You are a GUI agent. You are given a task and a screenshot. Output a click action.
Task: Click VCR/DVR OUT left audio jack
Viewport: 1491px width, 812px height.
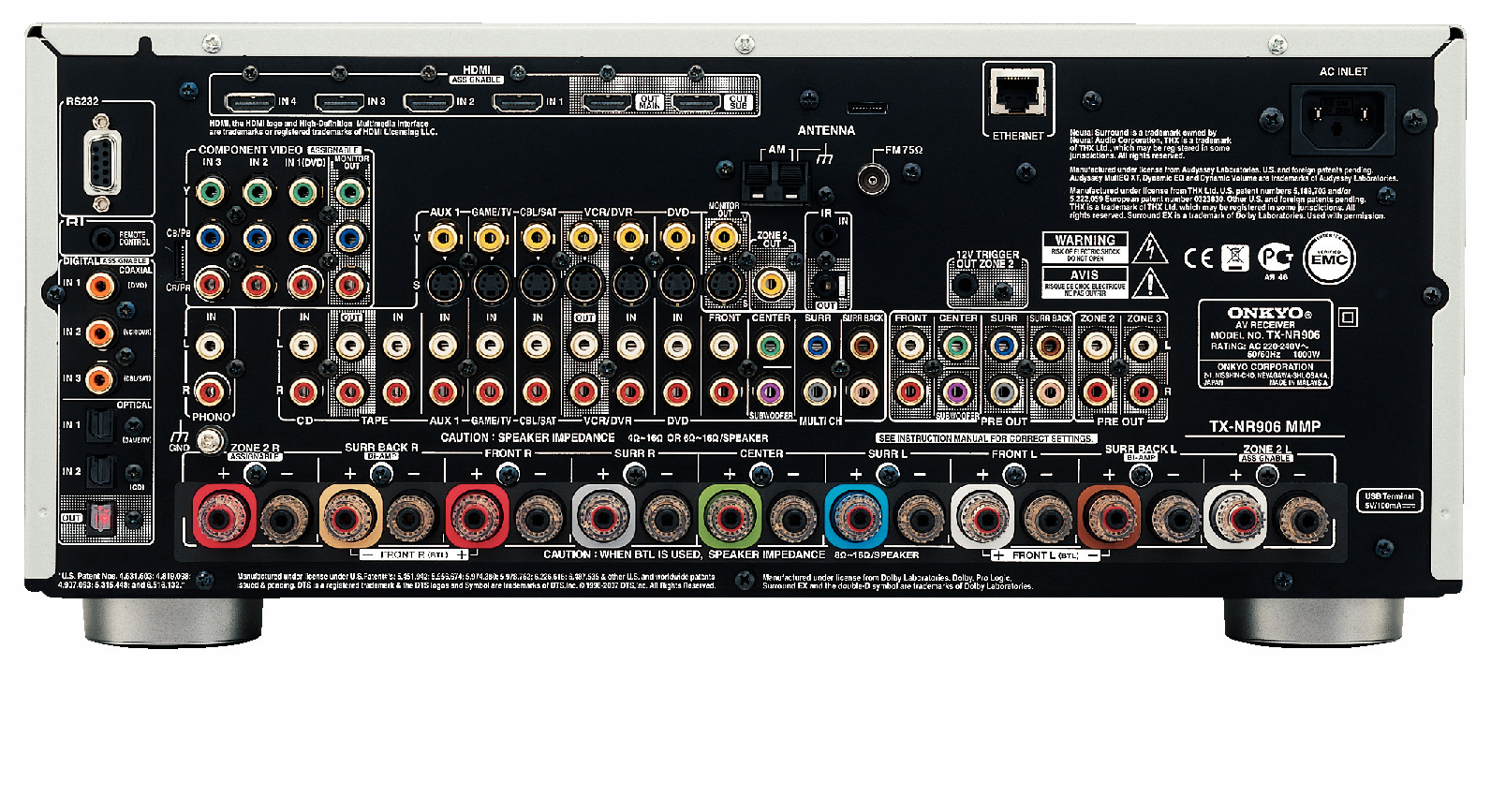pyautogui.click(x=583, y=347)
